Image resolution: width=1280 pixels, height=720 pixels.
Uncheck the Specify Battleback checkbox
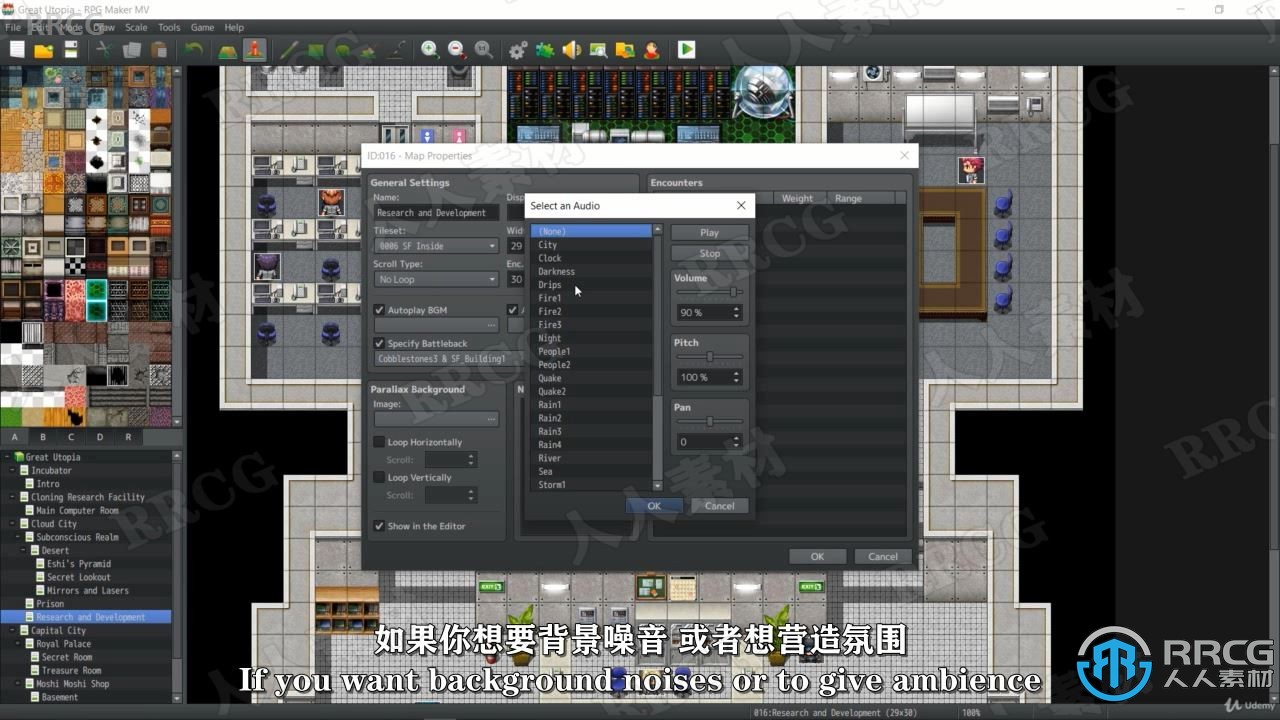pos(379,343)
